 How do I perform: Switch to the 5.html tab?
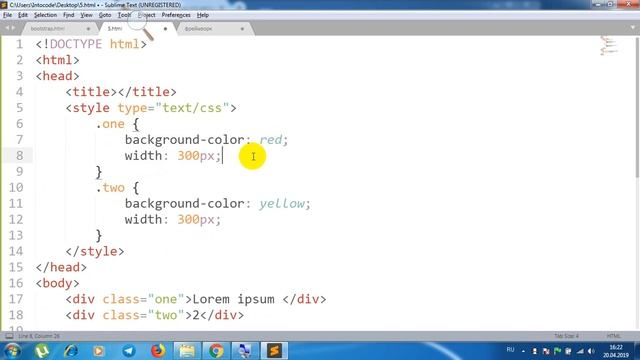(115, 29)
